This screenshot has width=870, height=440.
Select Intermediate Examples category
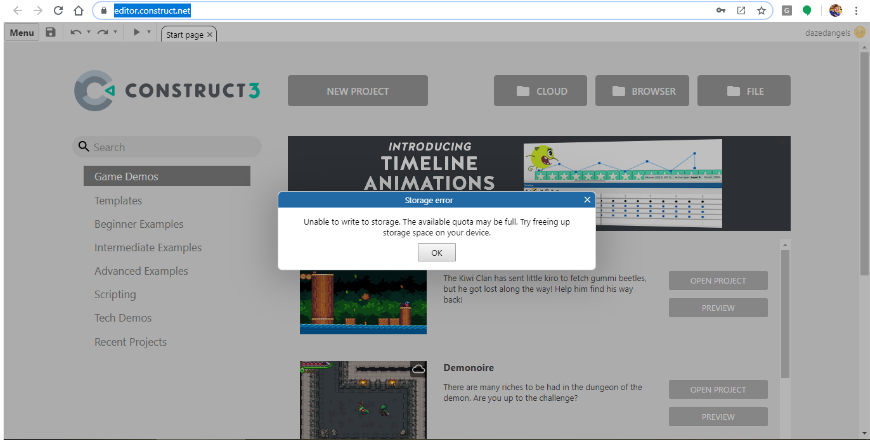pos(148,247)
